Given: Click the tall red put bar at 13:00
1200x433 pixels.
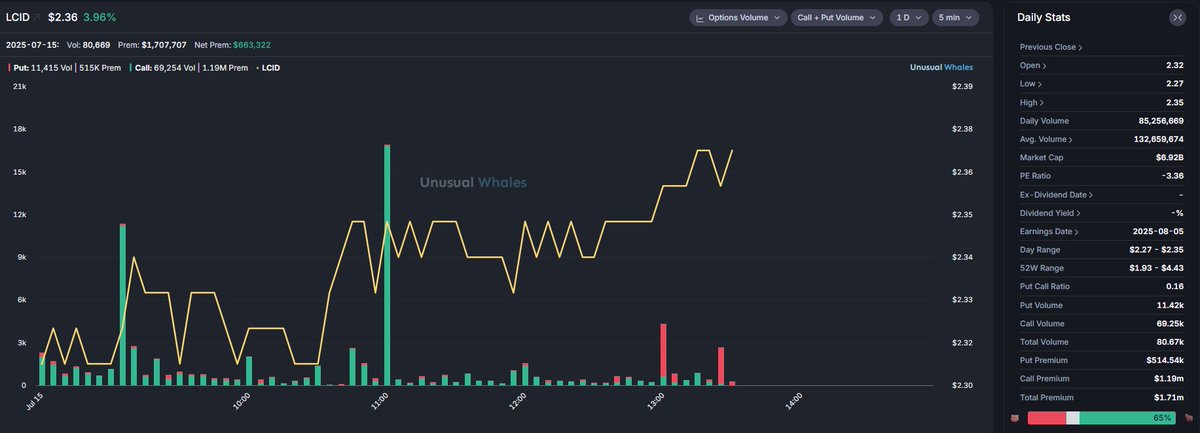Looking at the screenshot, I should (663, 350).
